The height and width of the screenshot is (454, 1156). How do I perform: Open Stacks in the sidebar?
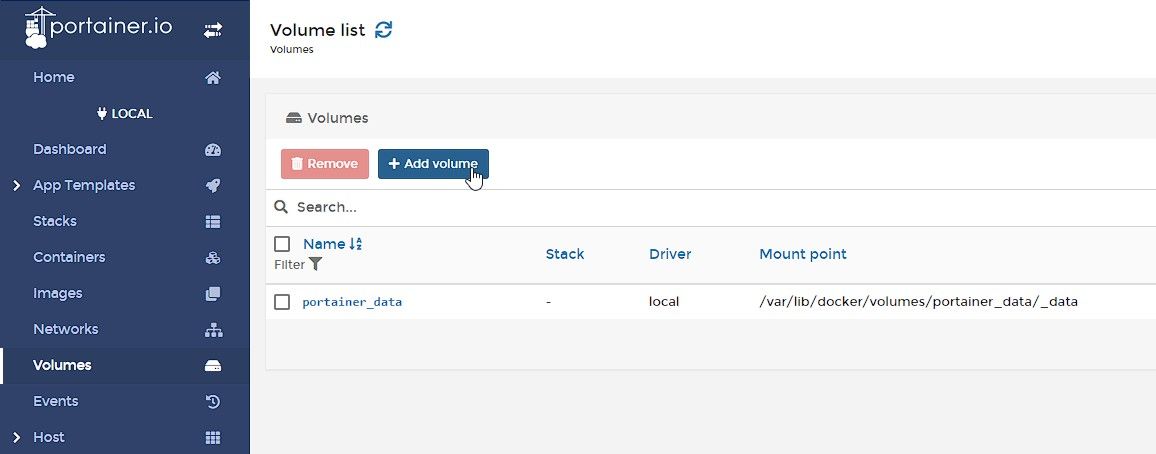point(55,221)
